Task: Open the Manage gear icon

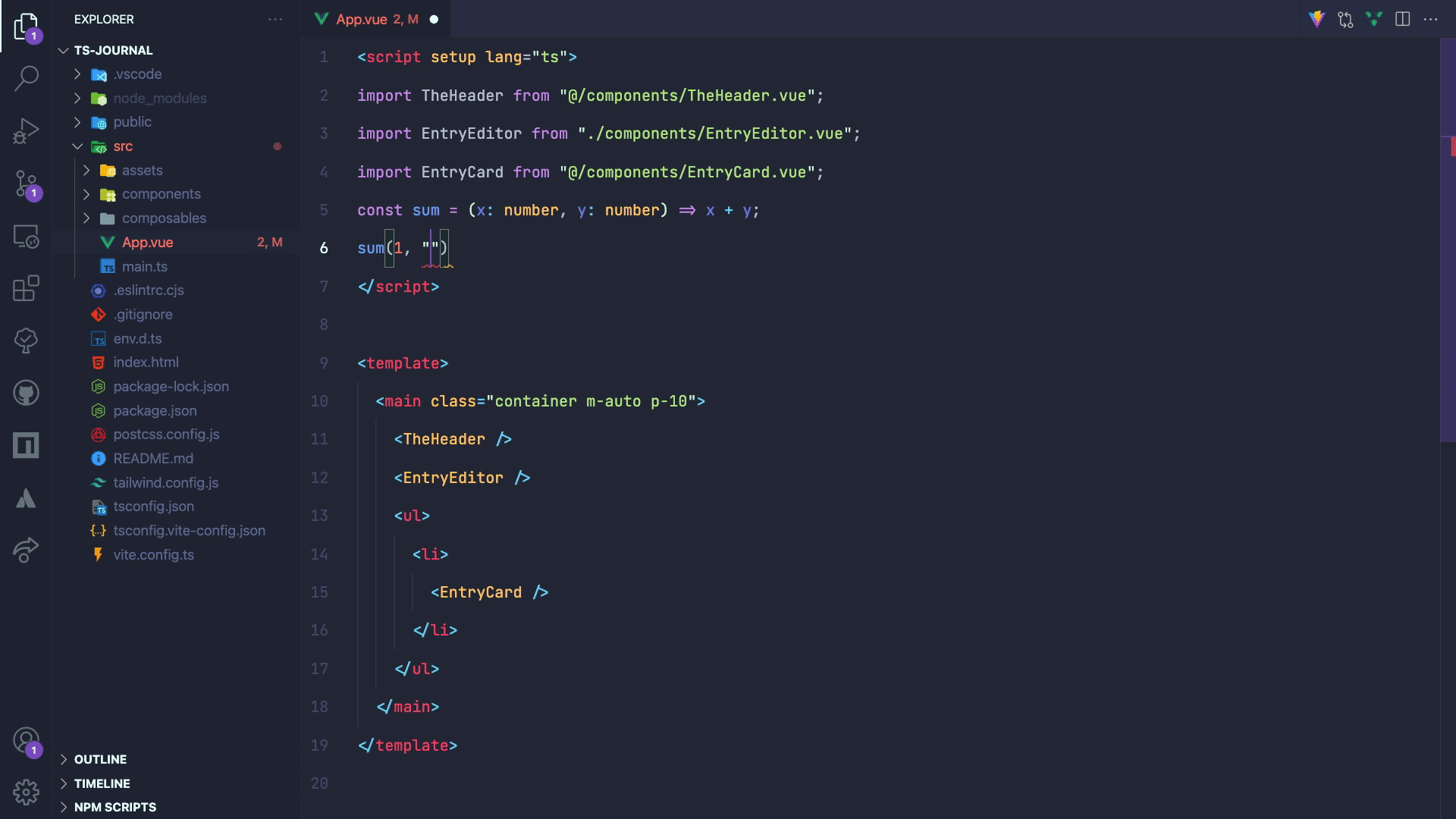Action: pos(26,792)
